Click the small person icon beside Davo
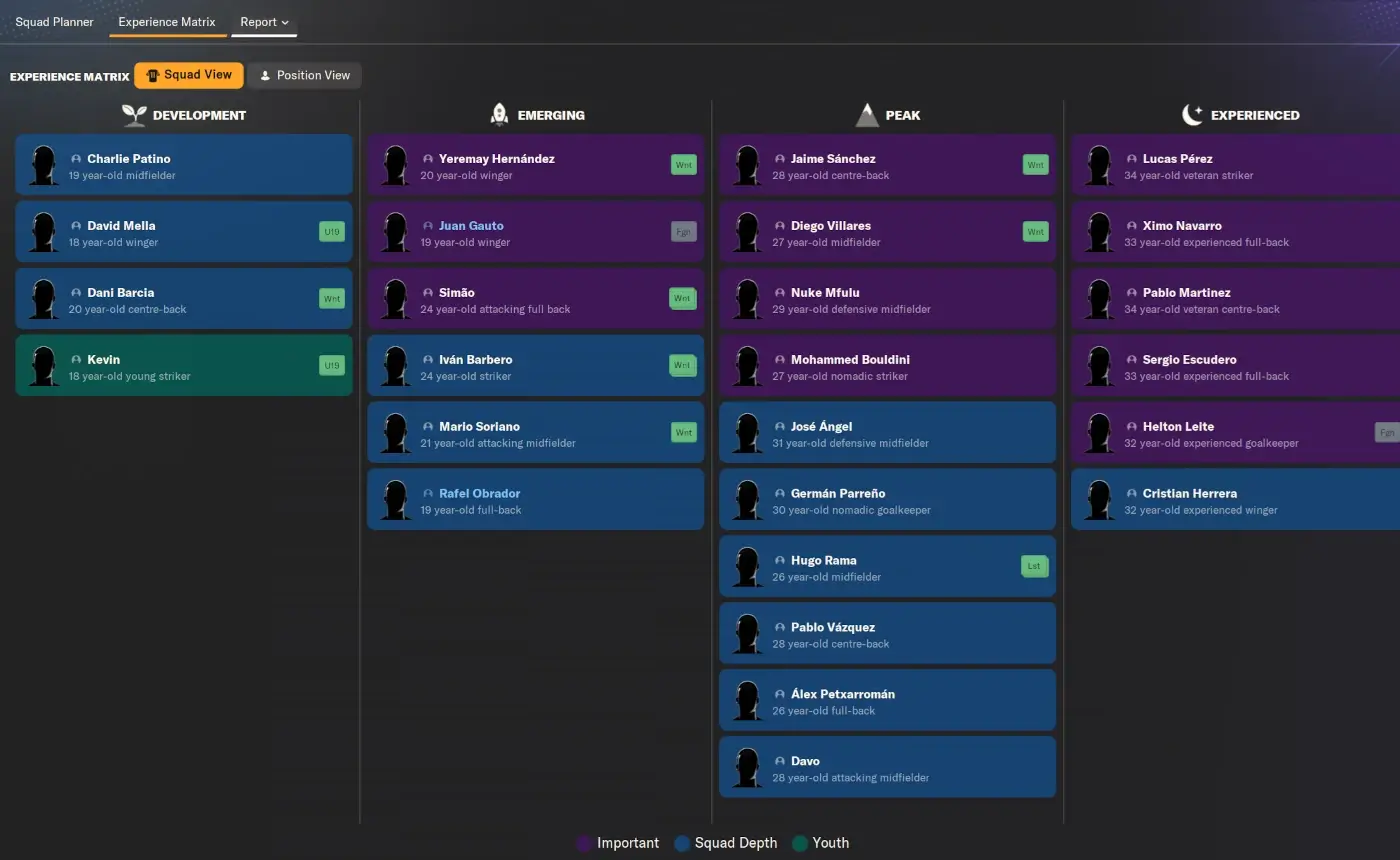The height and width of the screenshot is (860, 1400). pyautogui.click(x=780, y=761)
